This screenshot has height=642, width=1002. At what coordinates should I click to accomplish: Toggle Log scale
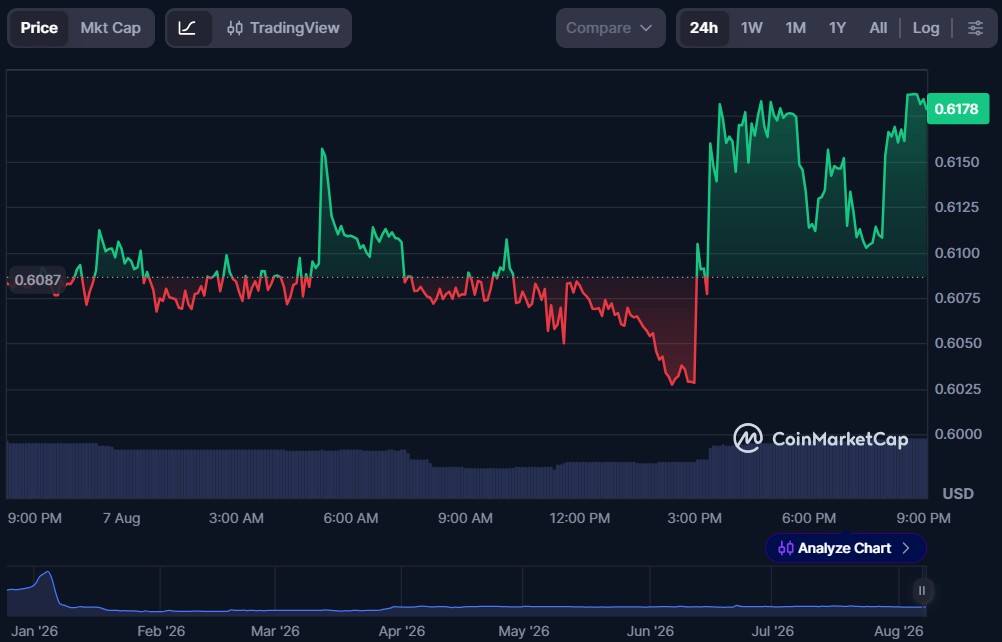click(x=926, y=28)
